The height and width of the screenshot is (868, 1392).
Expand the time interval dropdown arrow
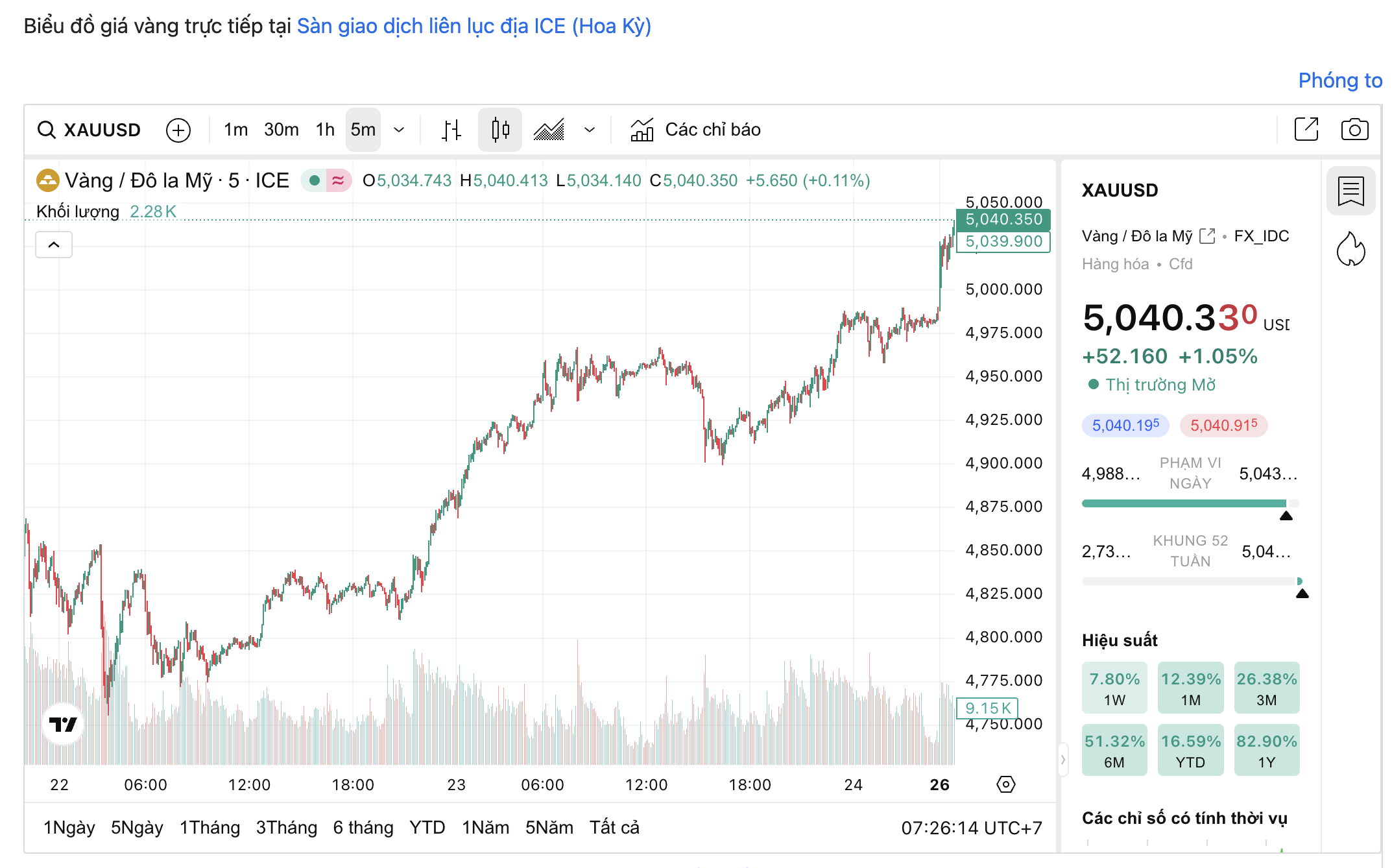400,130
